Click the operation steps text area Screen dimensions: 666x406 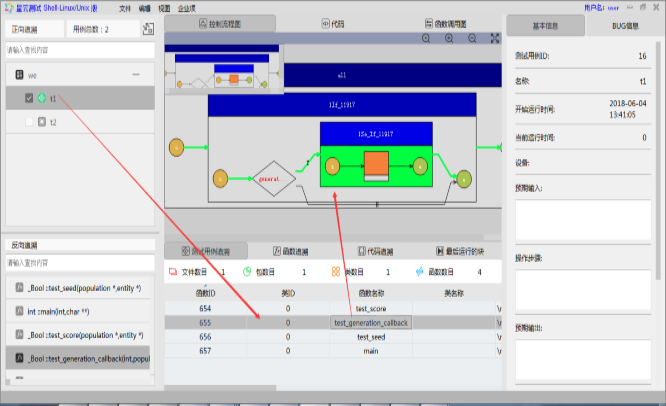pyautogui.click(x=583, y=290)
